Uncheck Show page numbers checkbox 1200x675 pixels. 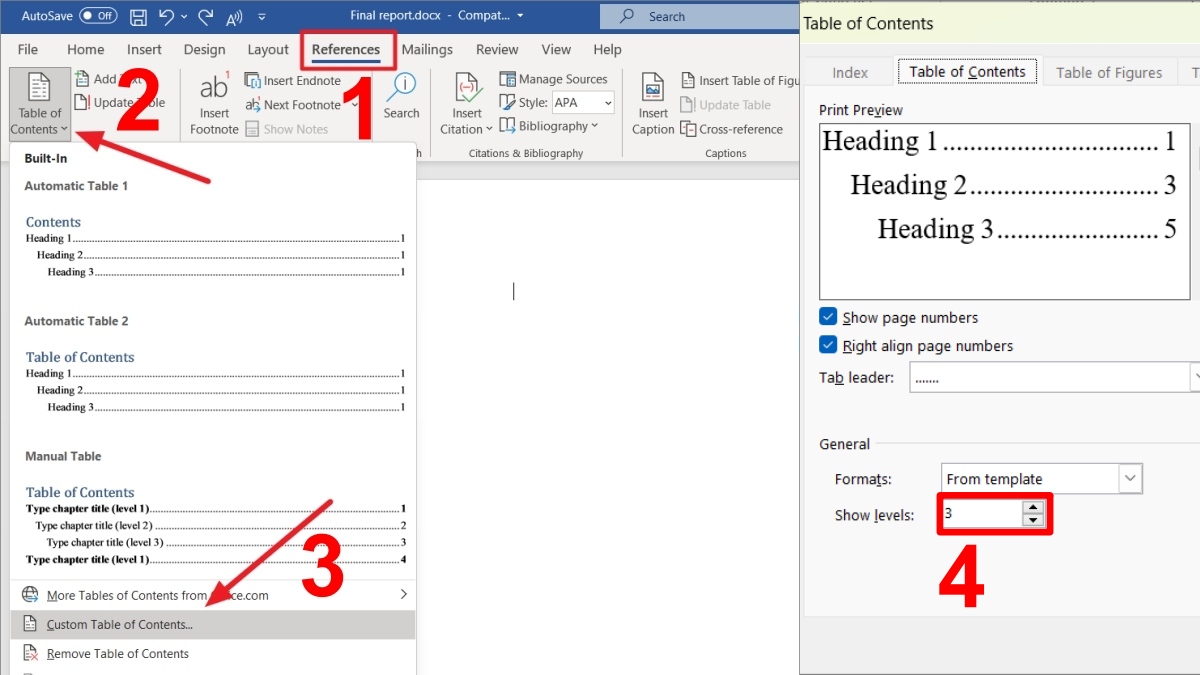pyautogui.click(x=828, y=317)
